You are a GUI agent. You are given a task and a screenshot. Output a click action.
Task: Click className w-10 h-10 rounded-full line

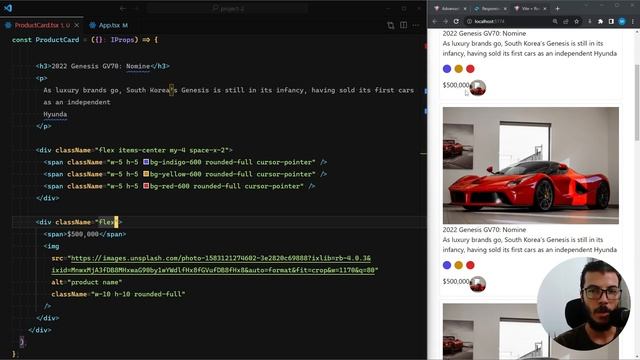coord(118,294)
